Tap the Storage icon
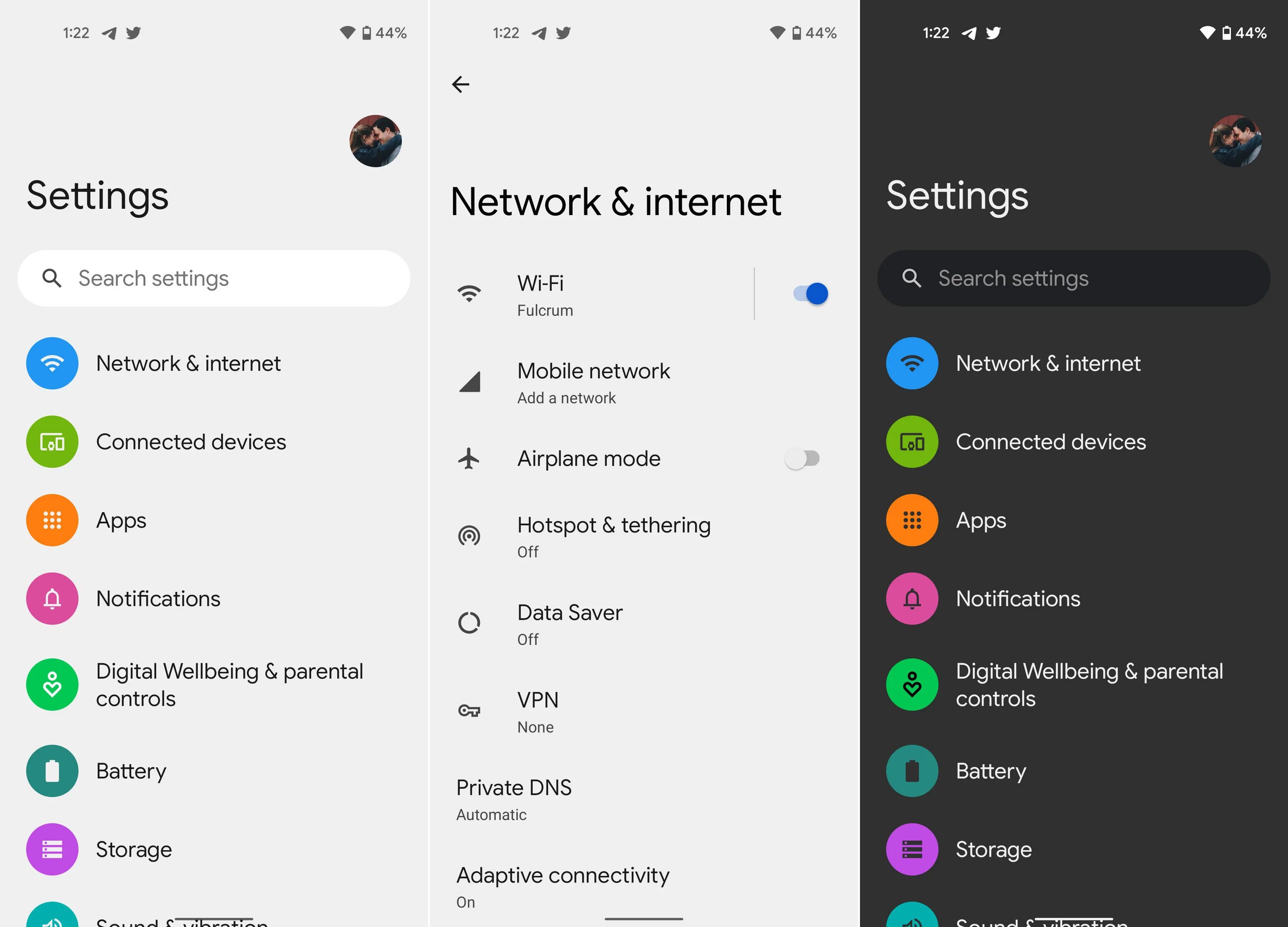 [x=52, y=848]
